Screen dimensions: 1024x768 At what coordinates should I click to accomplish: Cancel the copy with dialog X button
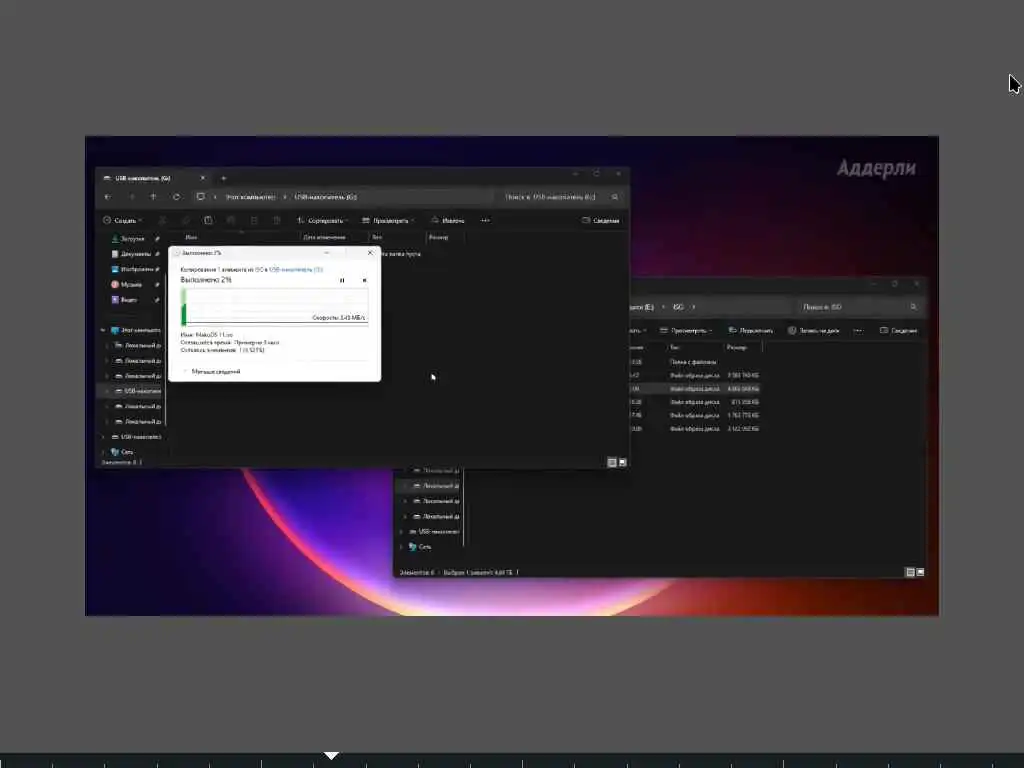[370, 253]
